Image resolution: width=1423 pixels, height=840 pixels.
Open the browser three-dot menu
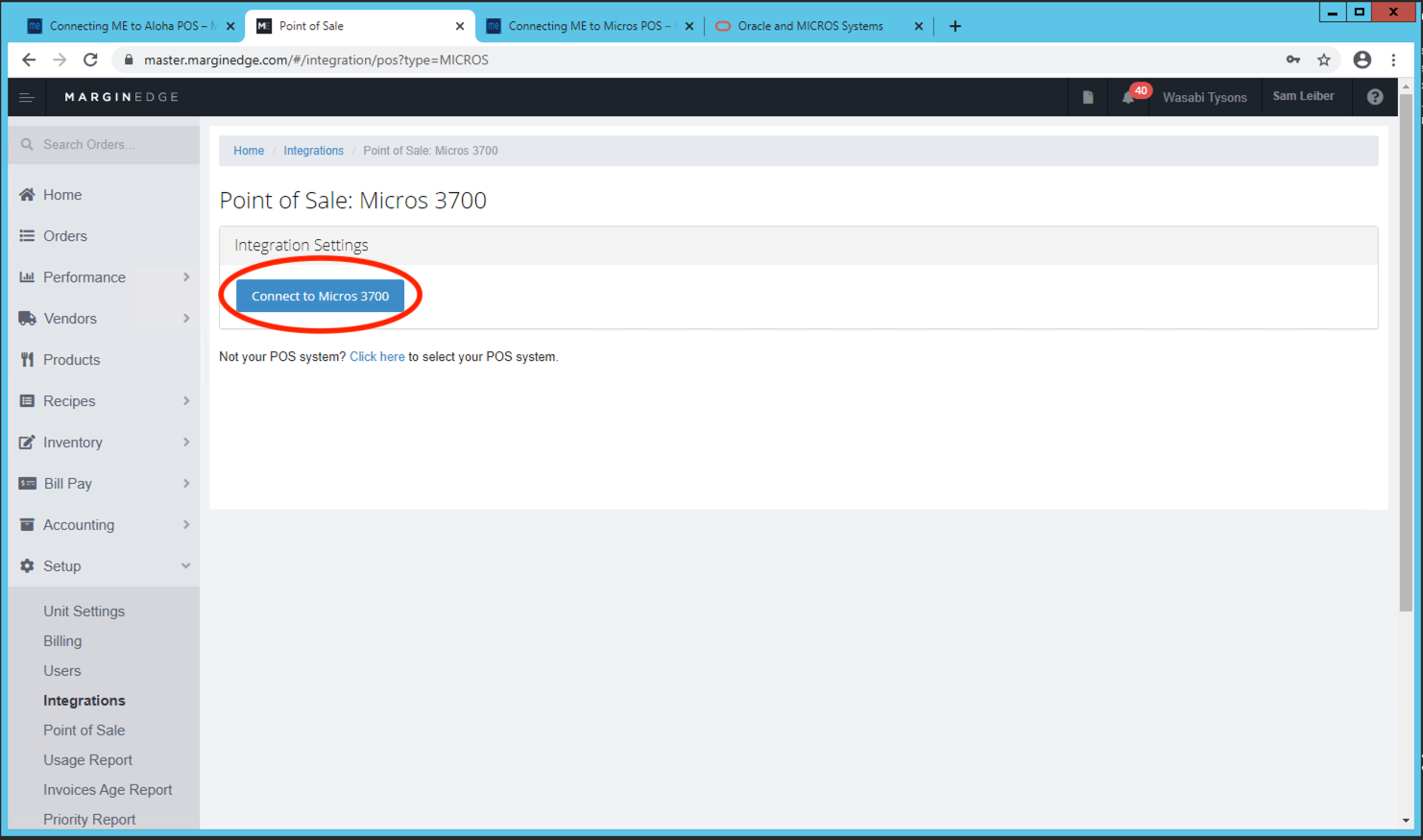coord(1394,60)
